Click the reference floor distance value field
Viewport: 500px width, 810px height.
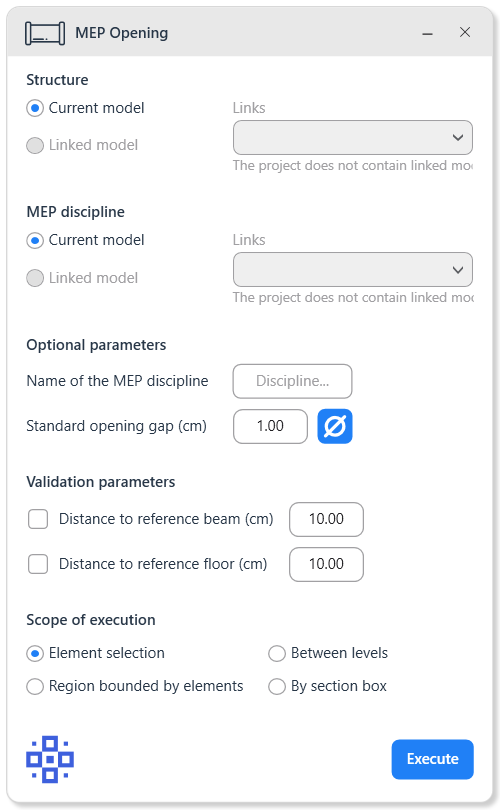pyautogui.click(x=326, y=564)
